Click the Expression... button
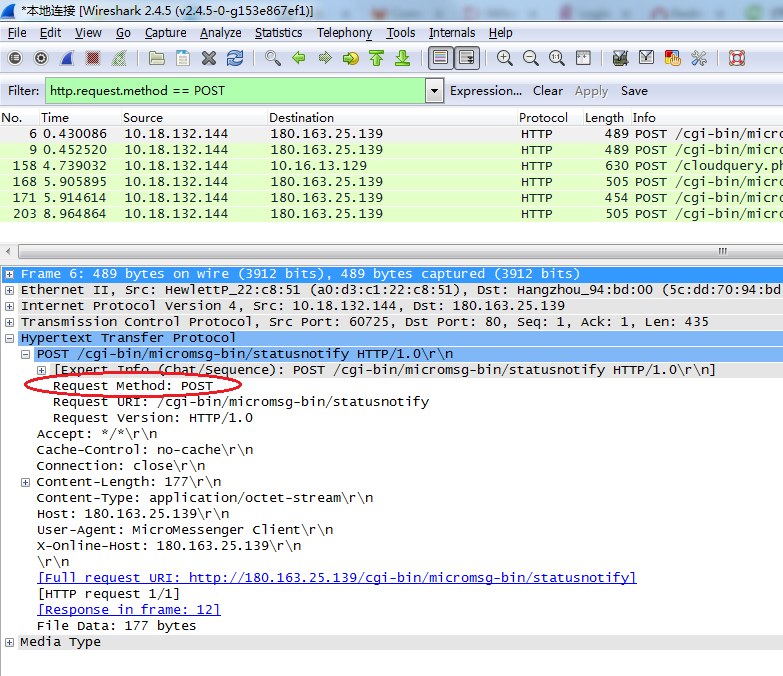Screen dimensions: 783x676 [x=486, y=91]
